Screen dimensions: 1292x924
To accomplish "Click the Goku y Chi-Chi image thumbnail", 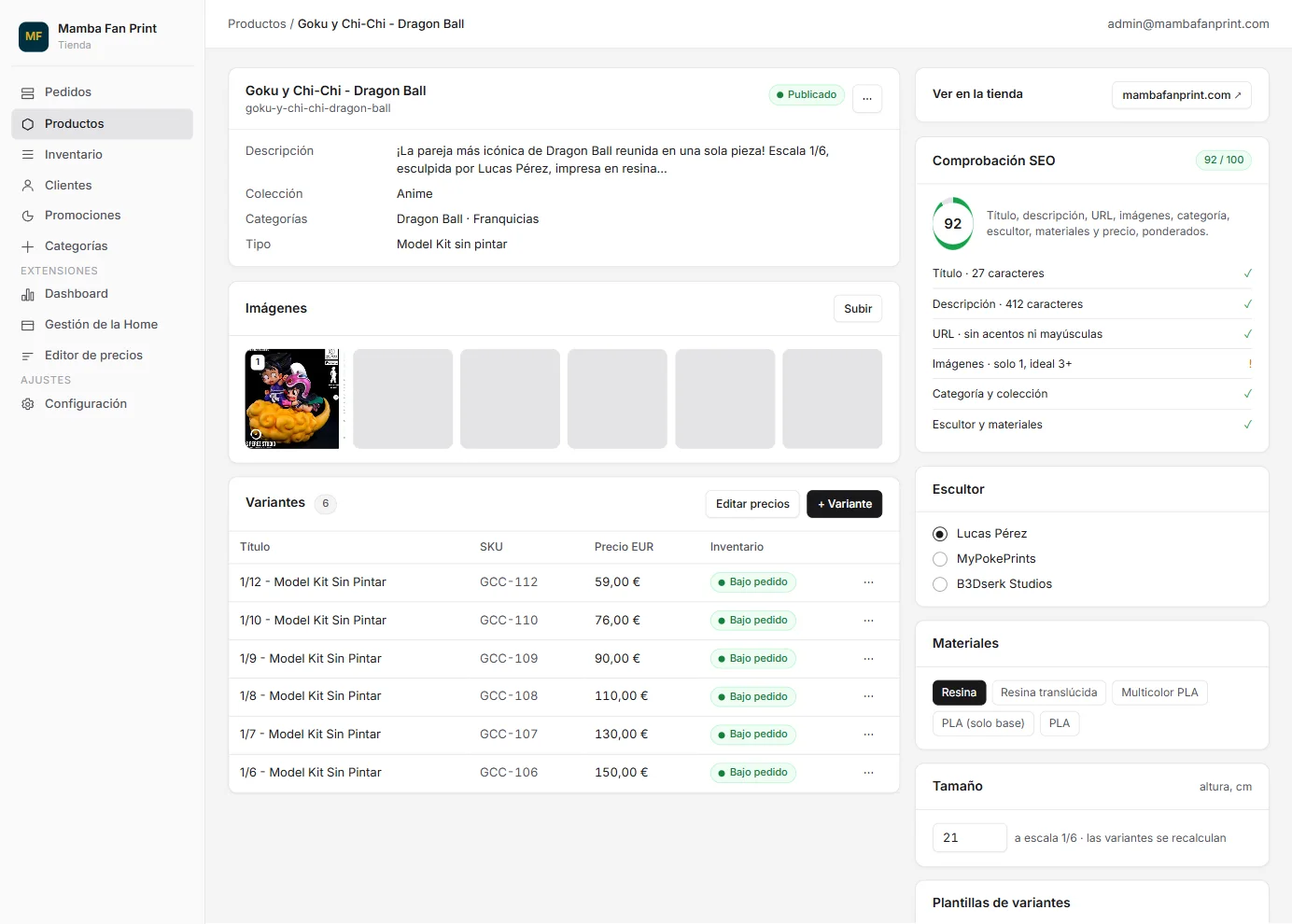I will 292,399.
